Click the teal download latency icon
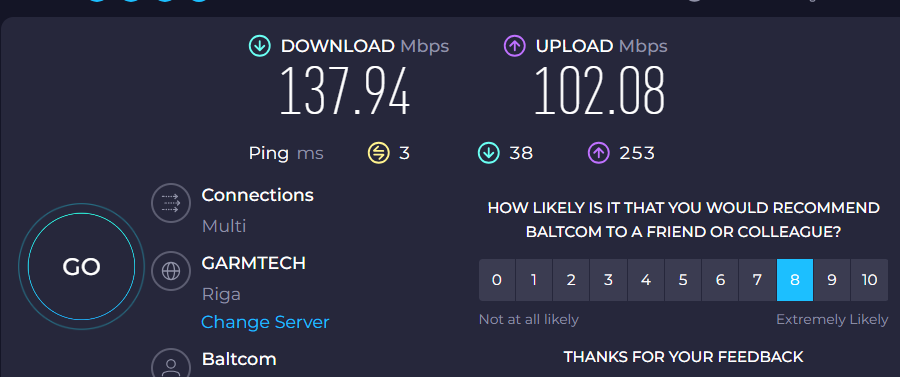 pos(488,153)
